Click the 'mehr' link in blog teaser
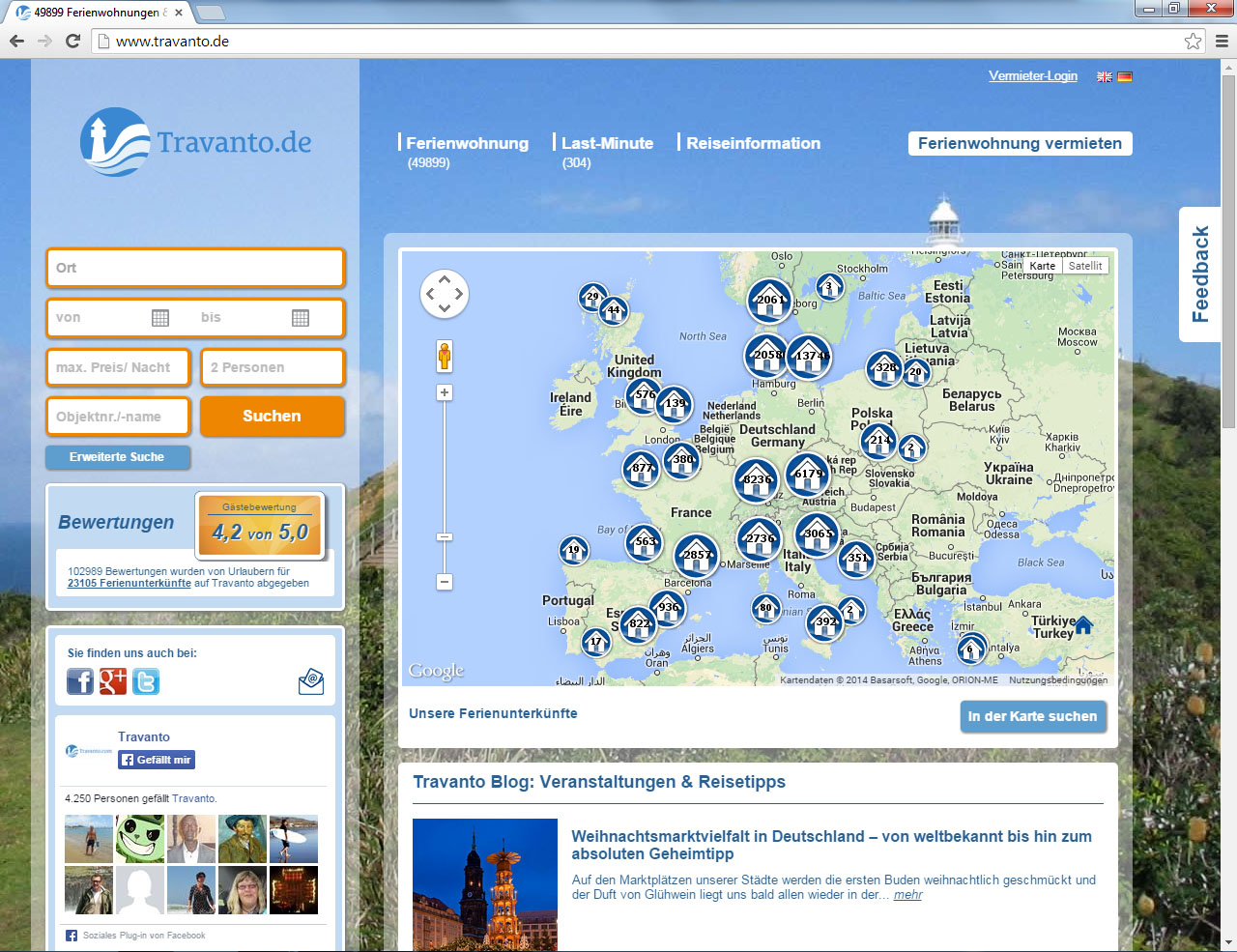The width and height of the screenshot is (1237, 952). 907,895
